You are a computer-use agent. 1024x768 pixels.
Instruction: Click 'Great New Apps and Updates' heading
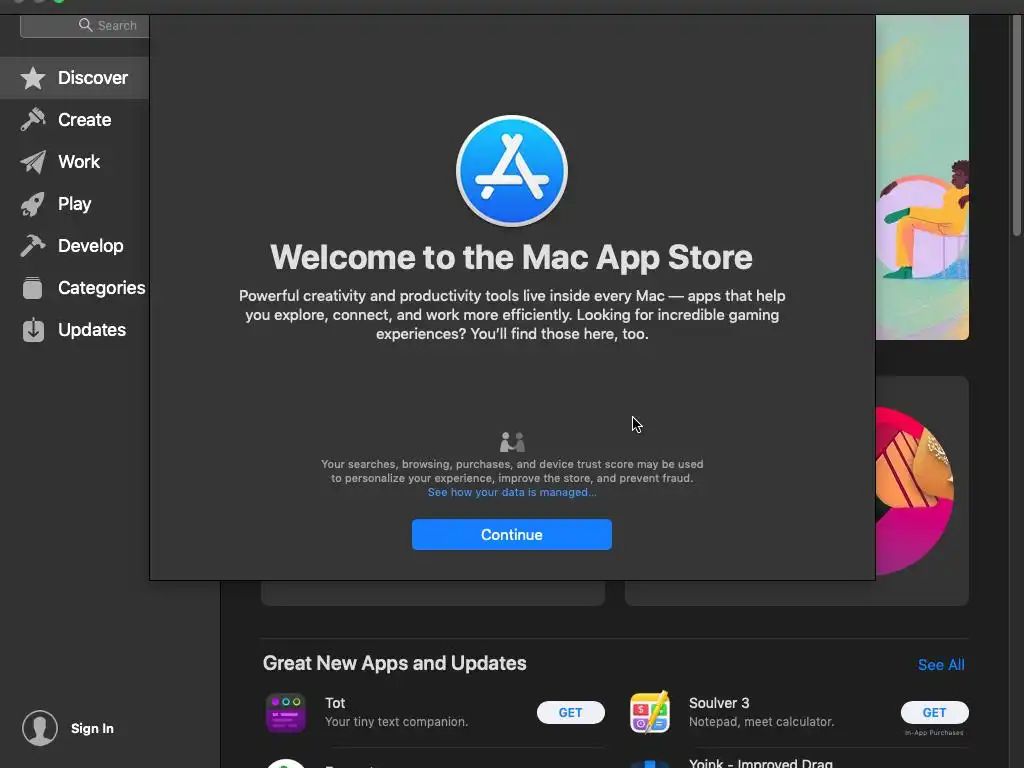394,663
